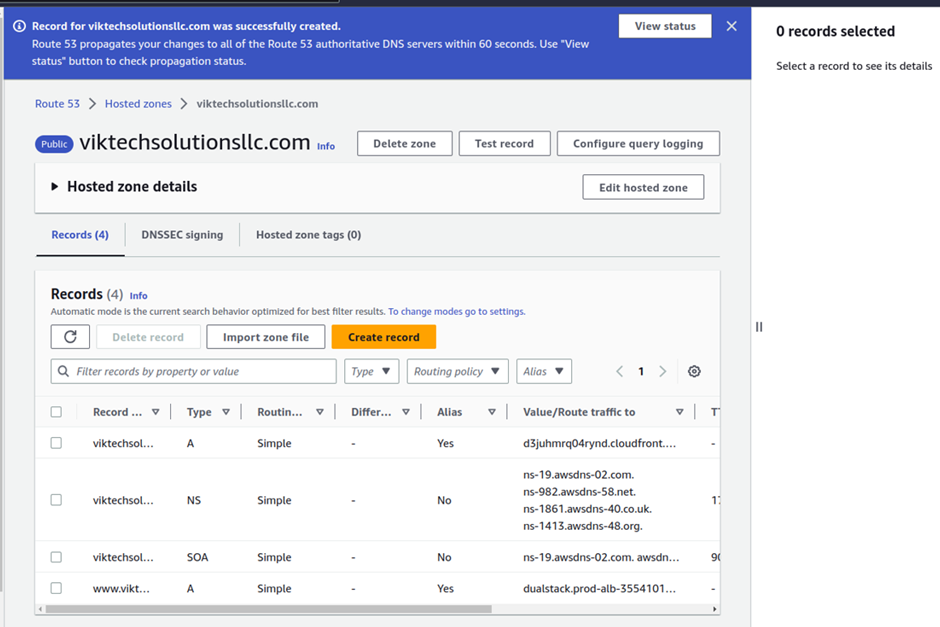The width and height of the screenshot is (940, 627).
Task: Switch to the Records (4) tab
Action: tap(80, 235)
